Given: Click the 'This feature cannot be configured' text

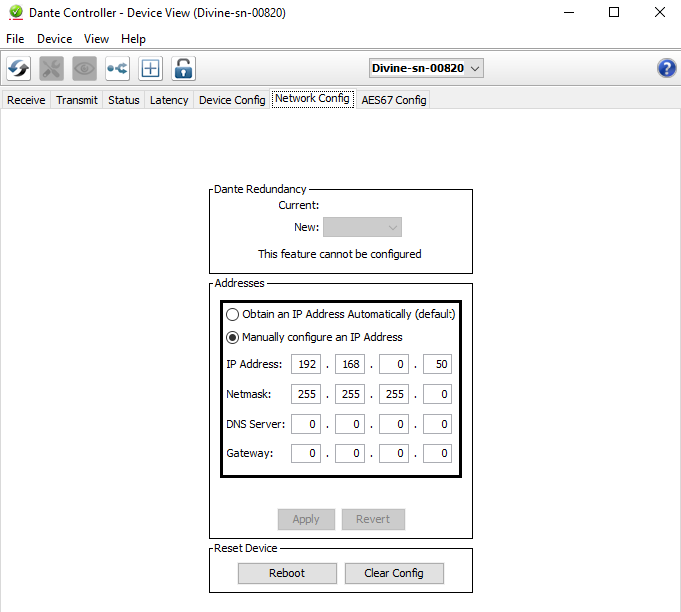Looking at the screenshot, I should coord(340,254).
